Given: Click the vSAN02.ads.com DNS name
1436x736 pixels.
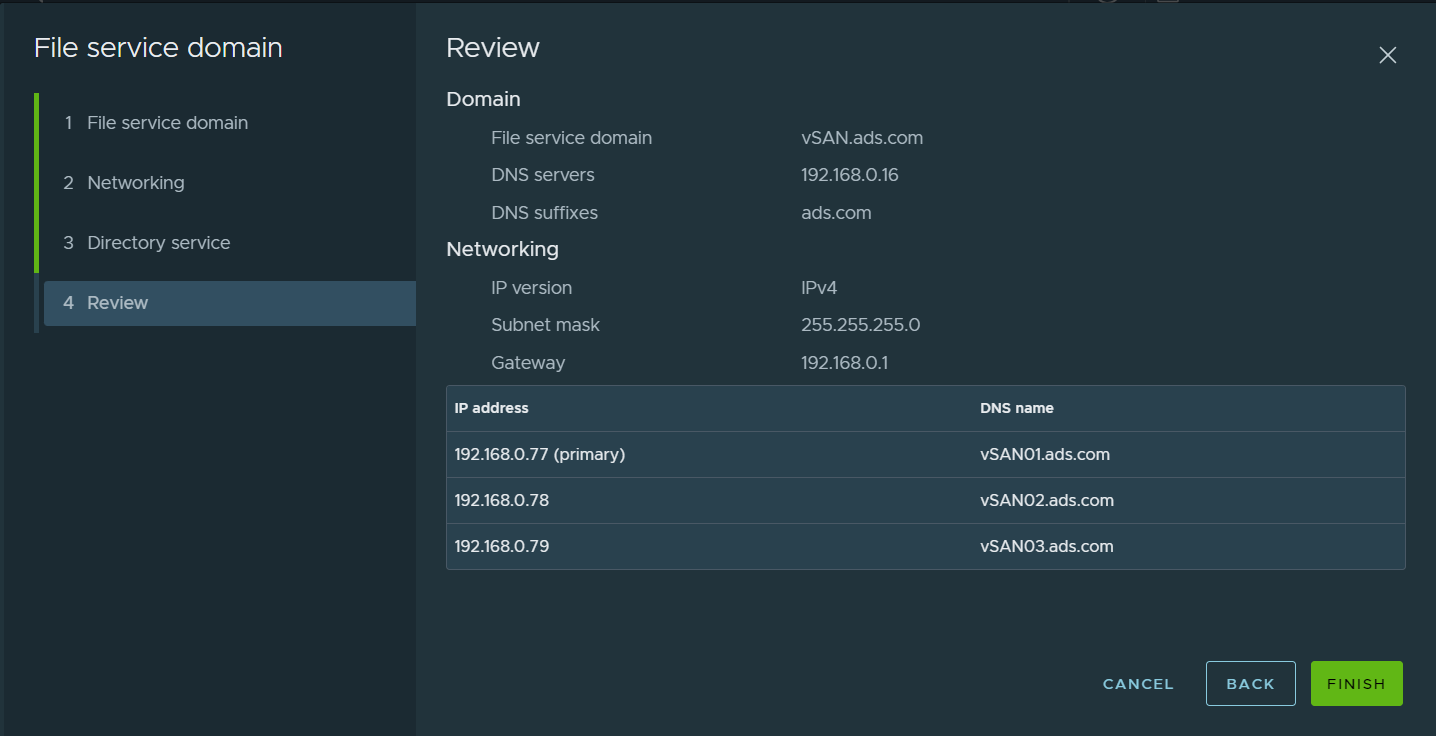Looking at the screenshot, I should point(1047,500).
